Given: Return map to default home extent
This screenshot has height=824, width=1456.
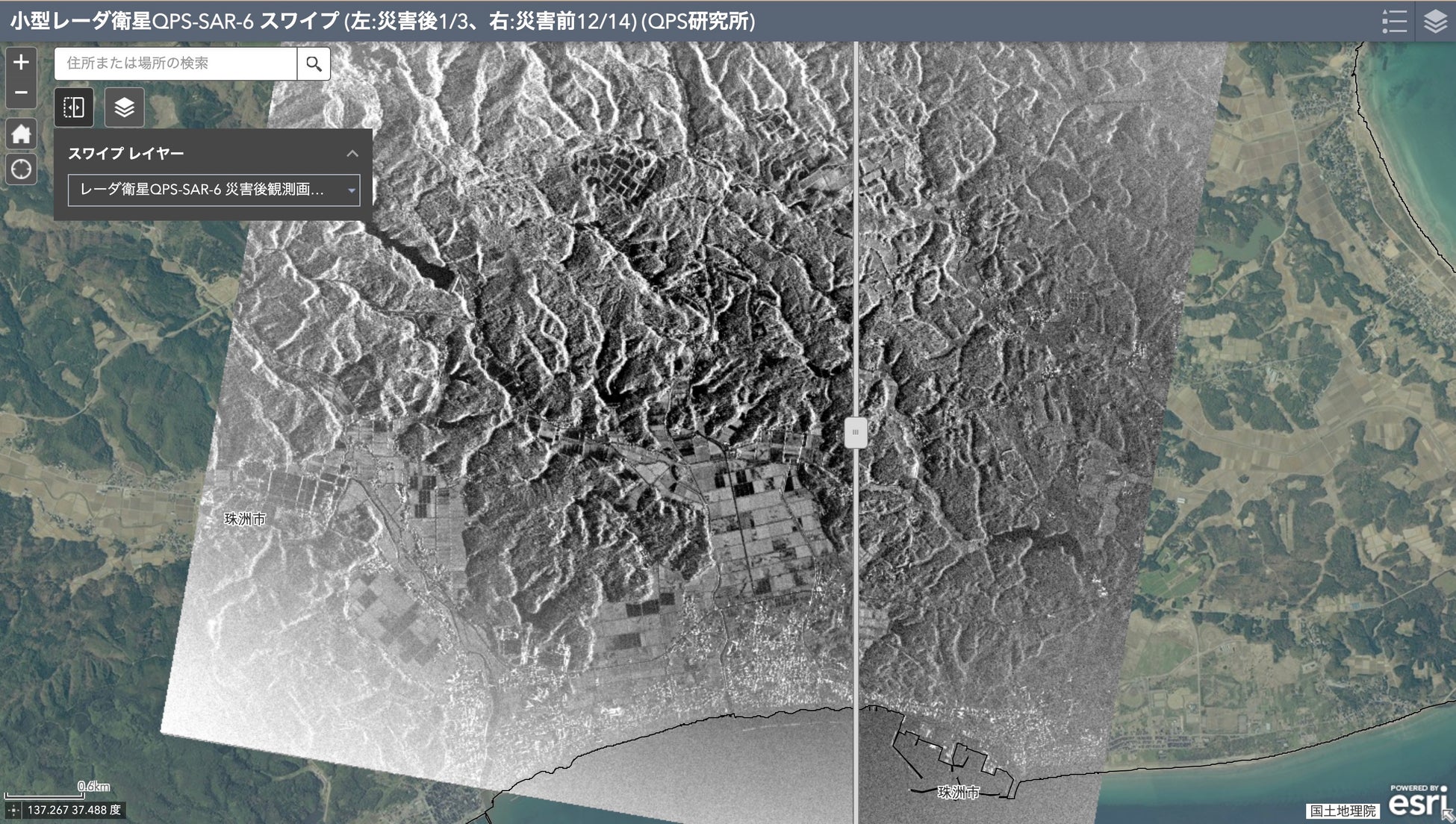Looking at the screenshot, I should (x=21, y=134).
